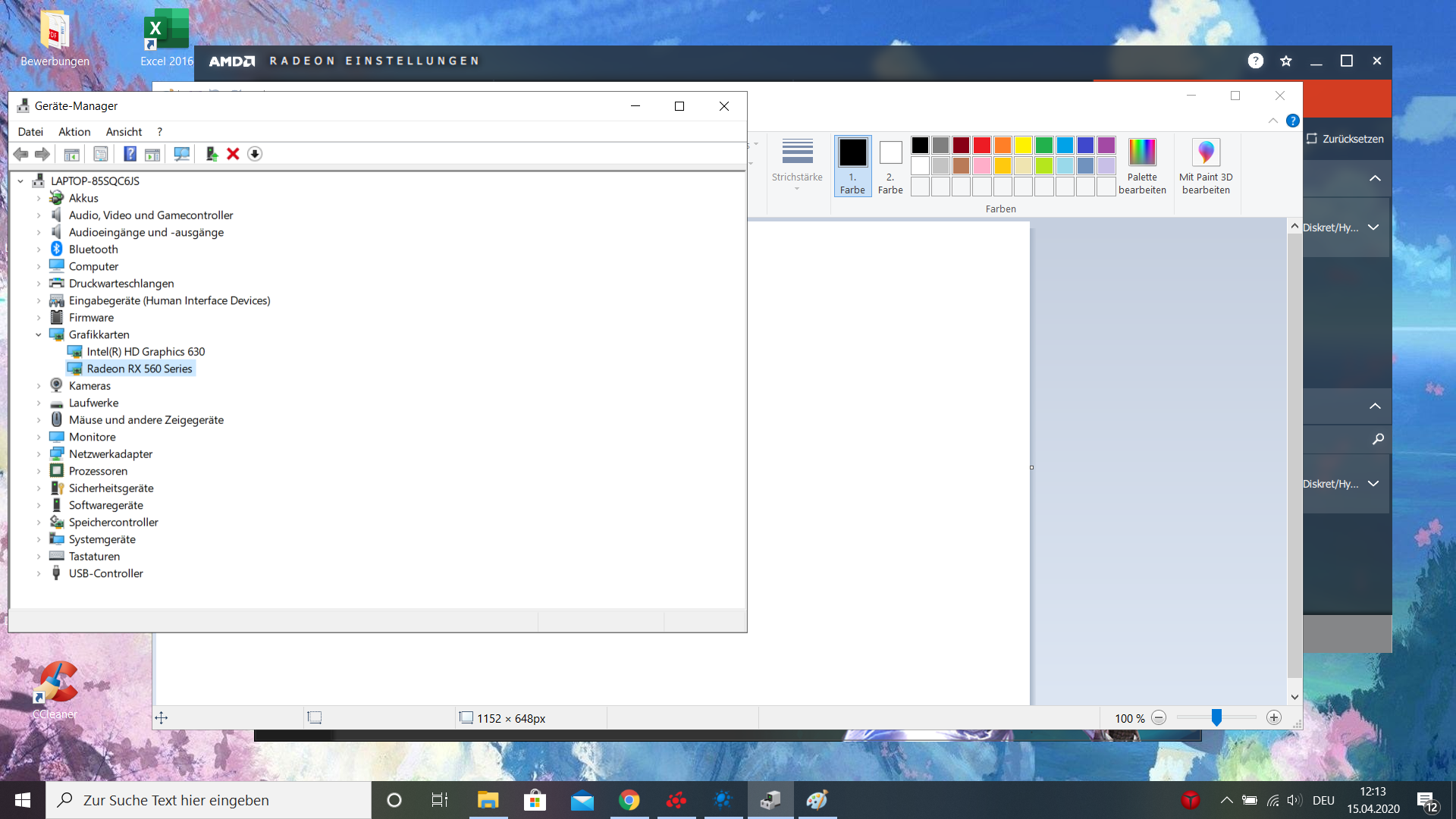Click Scan for hardware changes icon
1456x819 pixels.
tap(182, 154)
